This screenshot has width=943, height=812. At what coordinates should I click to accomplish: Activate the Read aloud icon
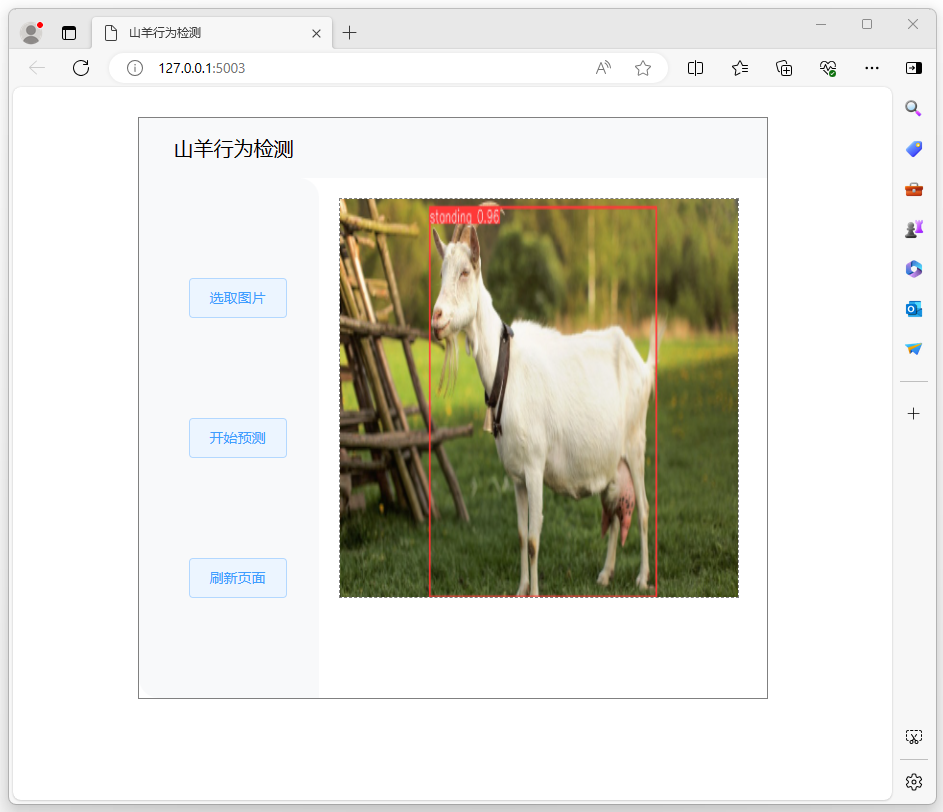[603, 68]
